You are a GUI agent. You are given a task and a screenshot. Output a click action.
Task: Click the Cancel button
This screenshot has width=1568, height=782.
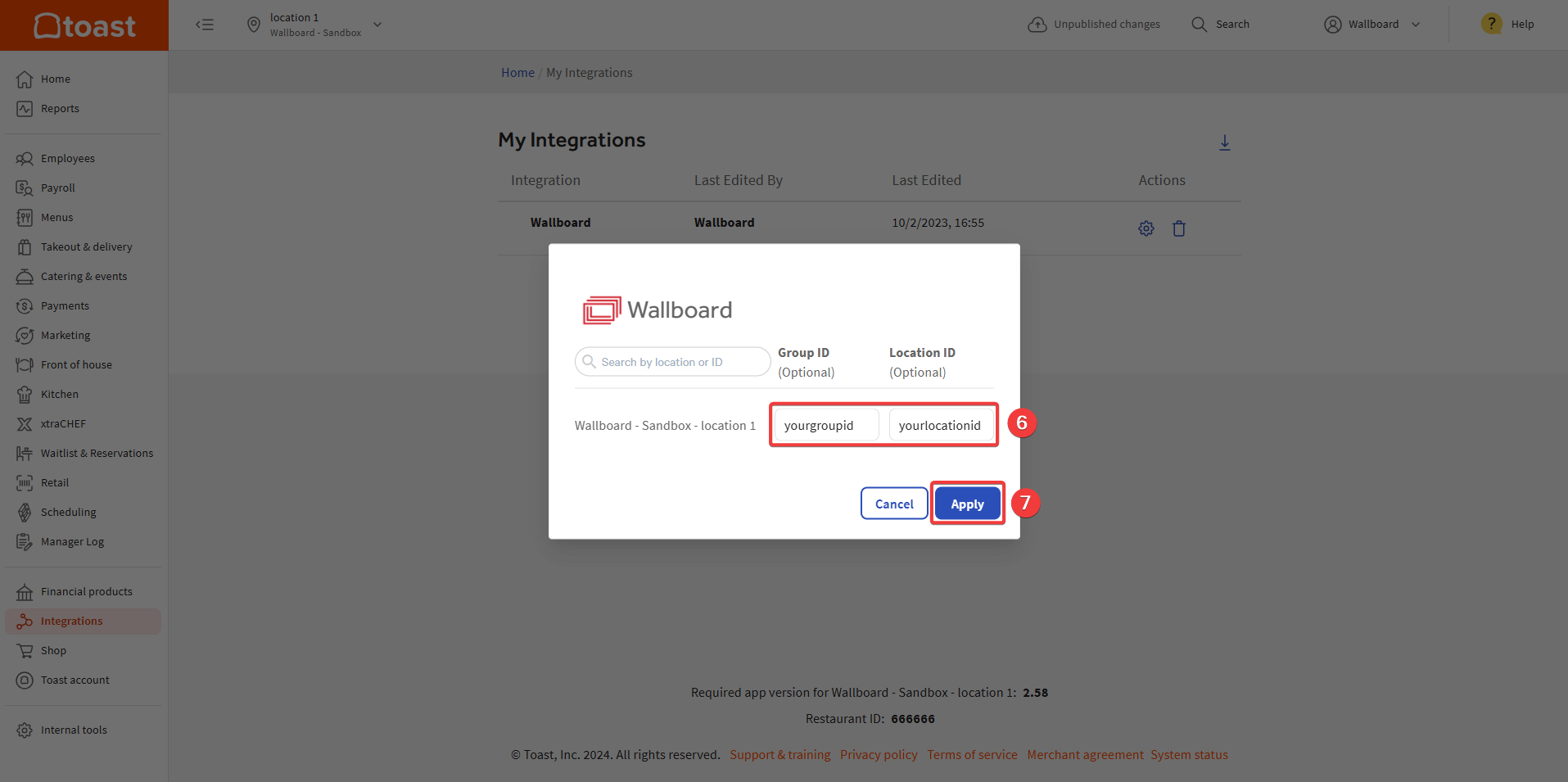click(x=894, y=504)
